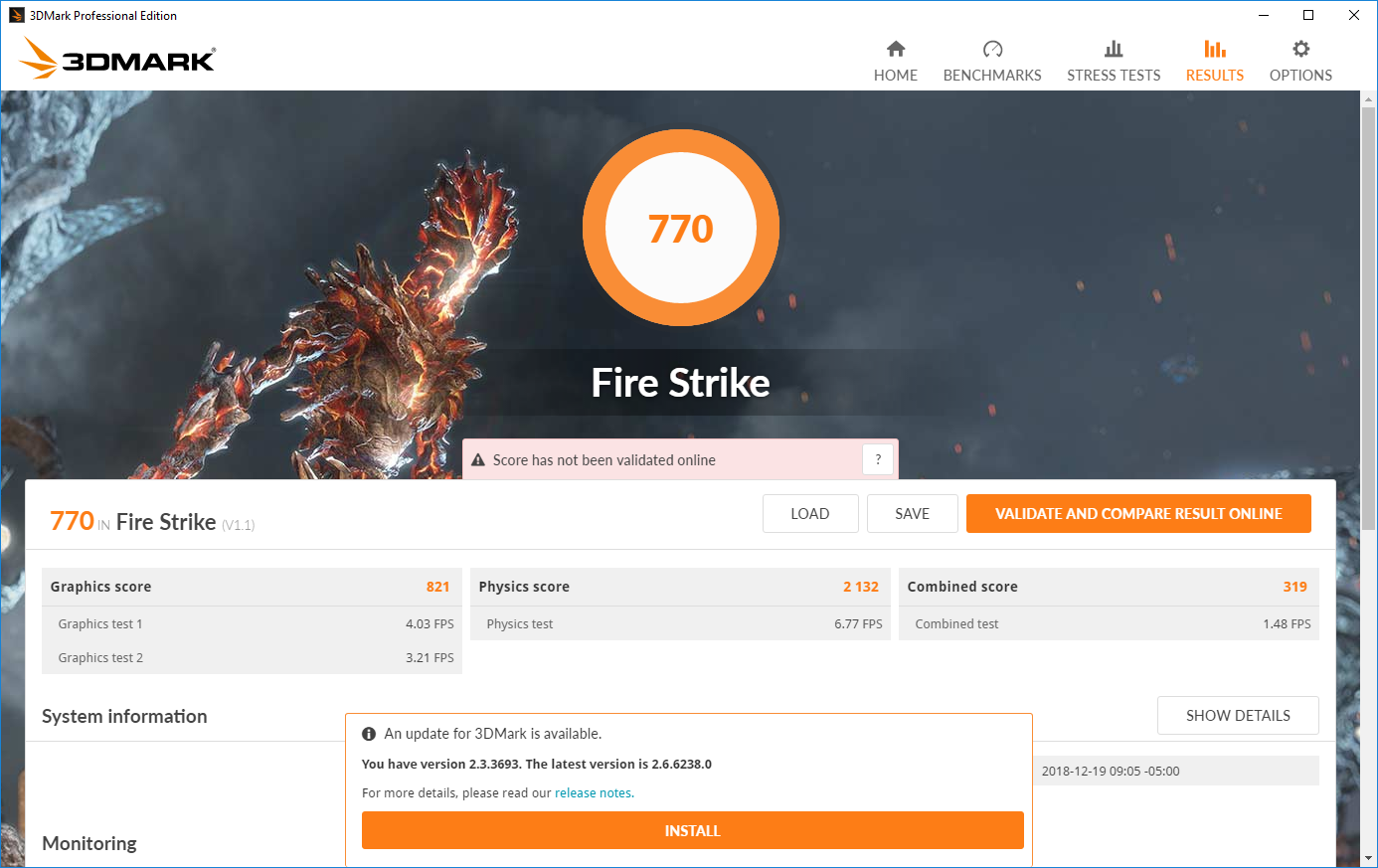Screen dimensions: 1378x868
Task: Maximize the 3DMark window
Action: [x=1308, y=15]
